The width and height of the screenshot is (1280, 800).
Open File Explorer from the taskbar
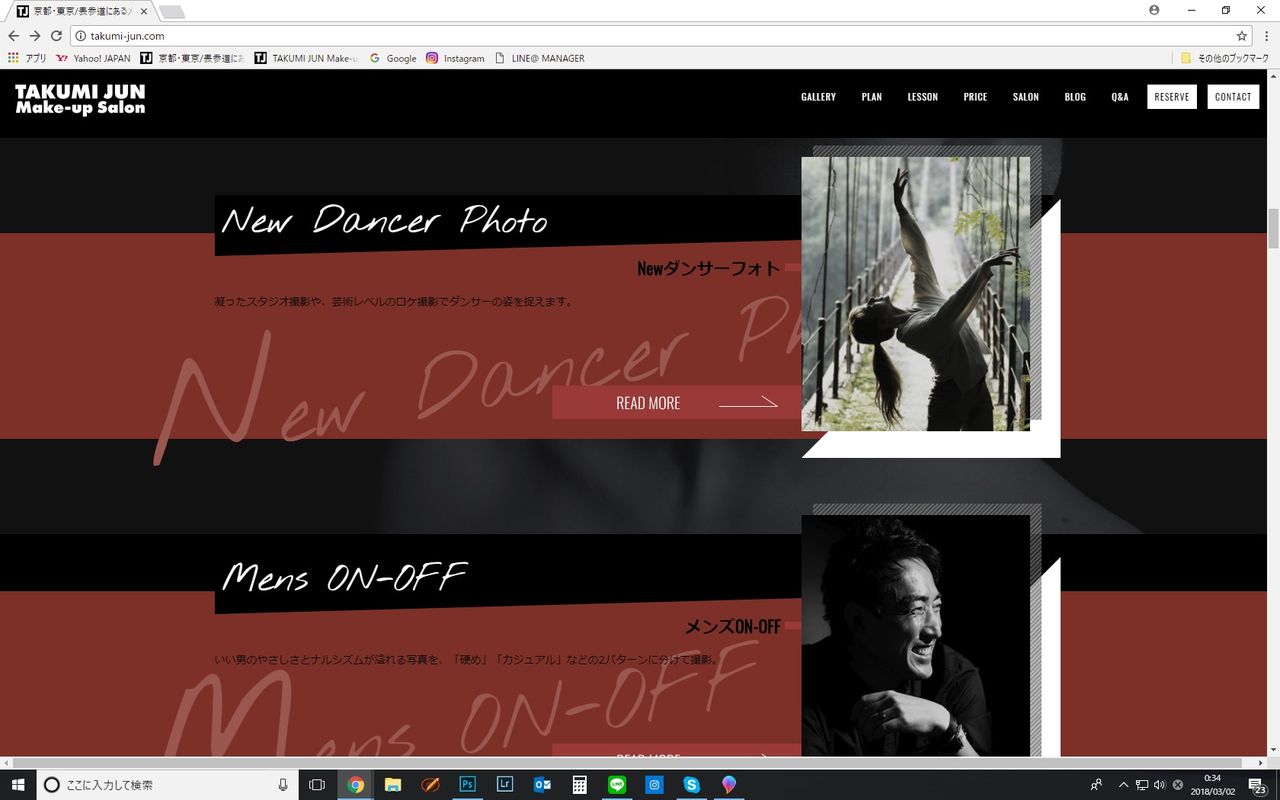(x=392, y=785)
